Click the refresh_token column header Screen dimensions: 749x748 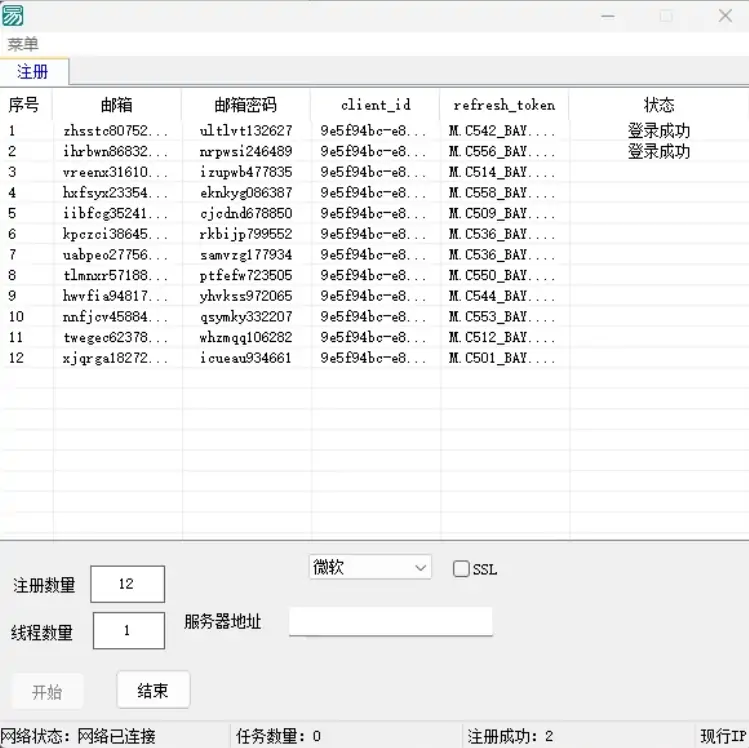pyautogui.click(x=504, y=105)
